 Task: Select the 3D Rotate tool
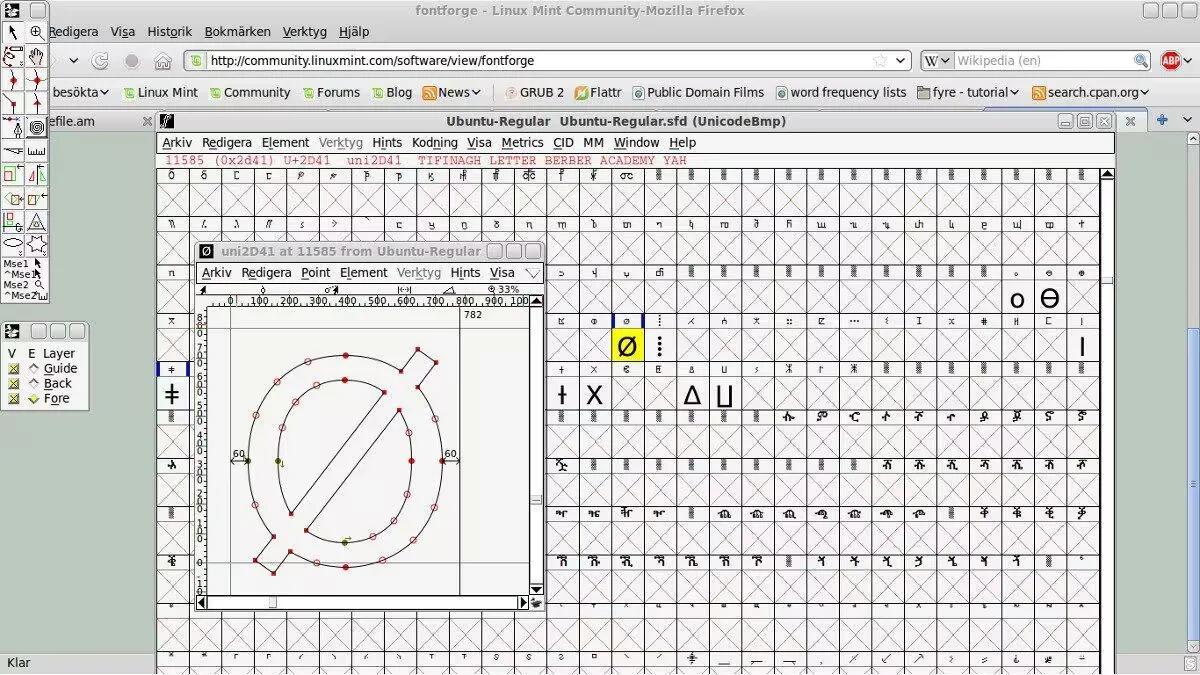[x=13, y=222]
